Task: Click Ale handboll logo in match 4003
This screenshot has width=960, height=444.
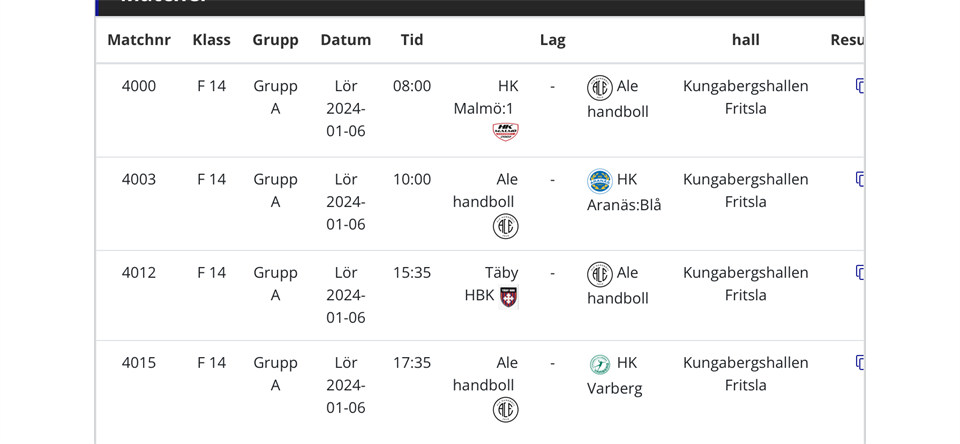Action: pyautogui.click(x=505, y=226)
